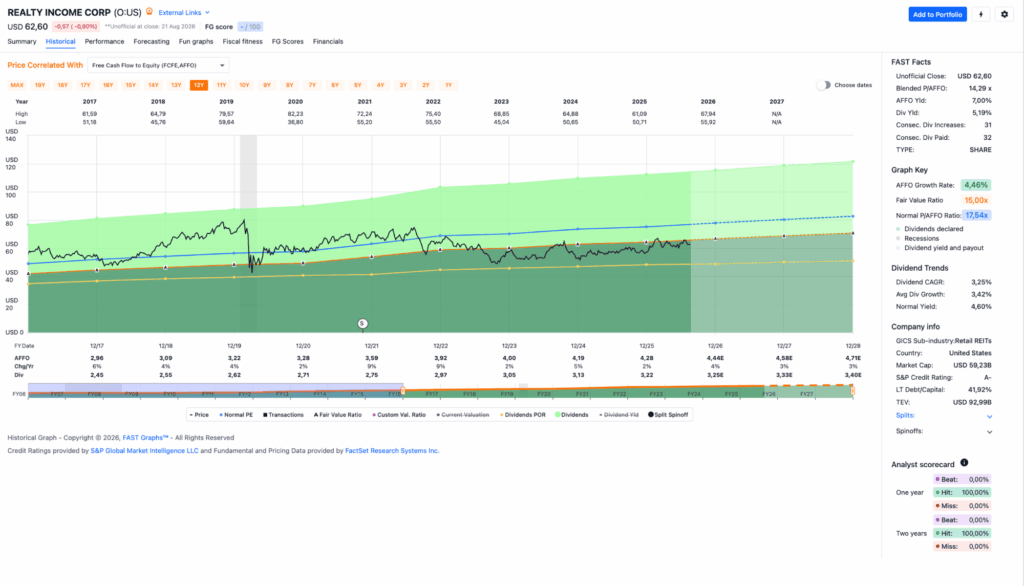This screenshot has width=1024, height=586.
Task: Open the settings gear icon
Action: (1004, 14)
